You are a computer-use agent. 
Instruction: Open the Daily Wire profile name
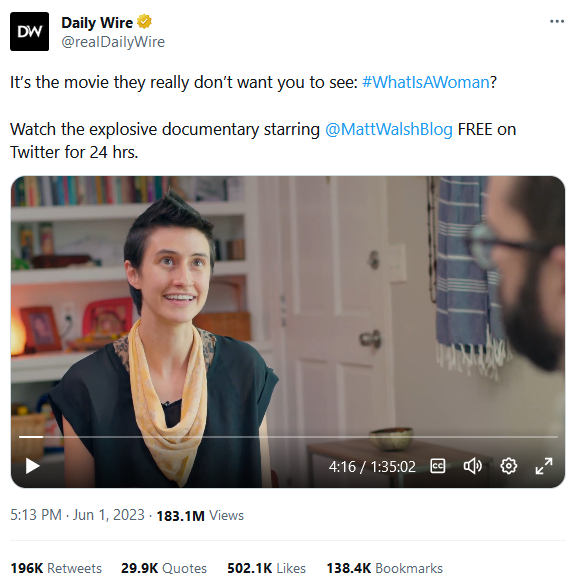click(x=97, y=23)
